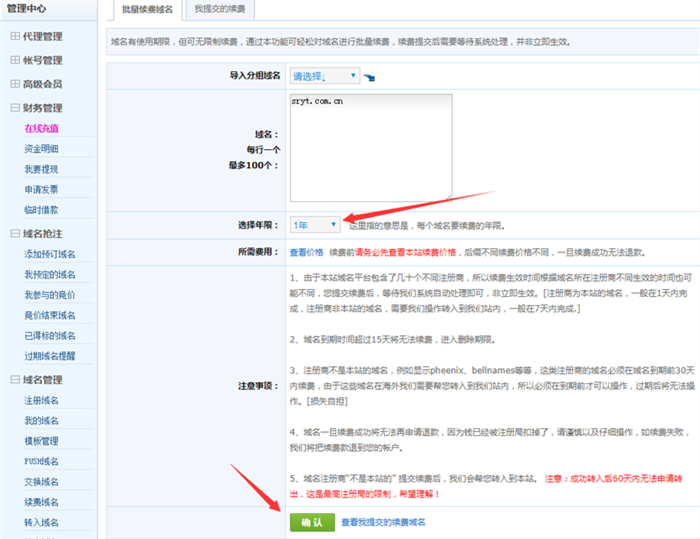
Task: Click the import icon beside the group dropdown
Action: click(x=370, y=76)
